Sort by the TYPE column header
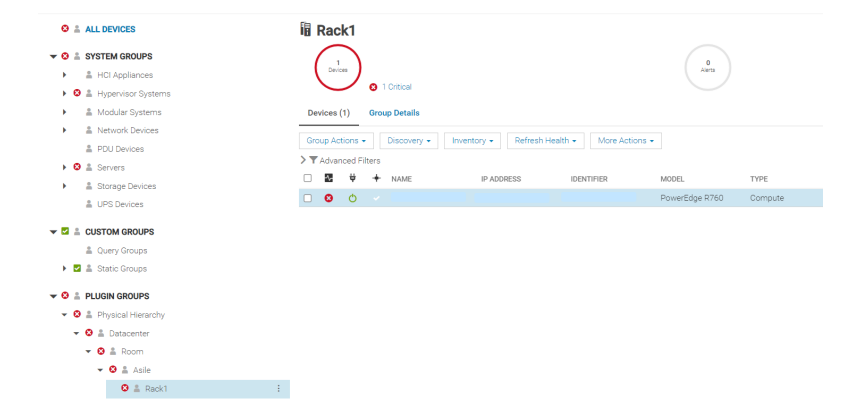 pos(759,179)
